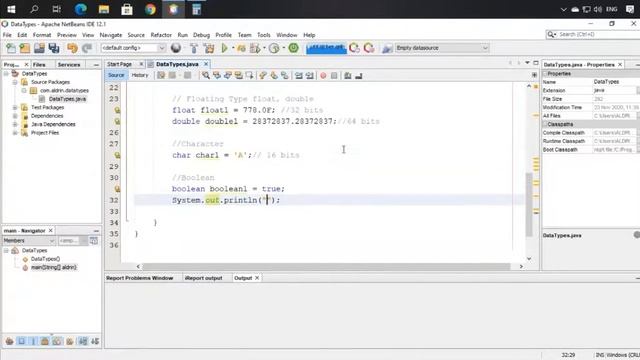Switch to the Report Problems Window tab

coord(140,278)
